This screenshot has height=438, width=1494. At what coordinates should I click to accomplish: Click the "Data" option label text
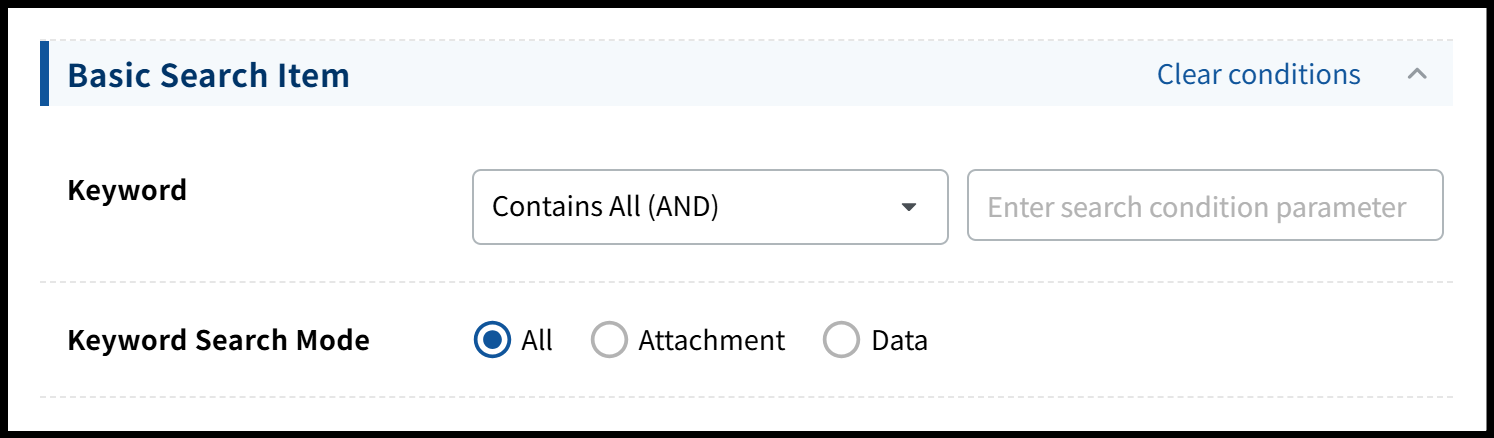(899, 341)
